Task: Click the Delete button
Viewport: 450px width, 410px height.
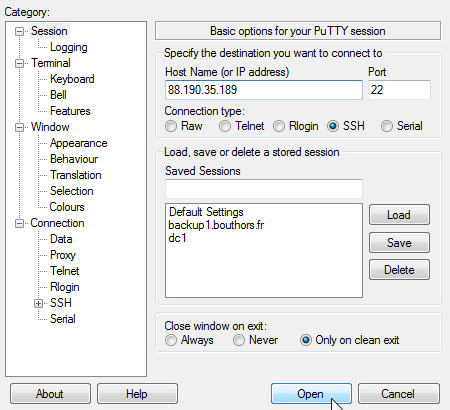Action: tap(399, 270)
